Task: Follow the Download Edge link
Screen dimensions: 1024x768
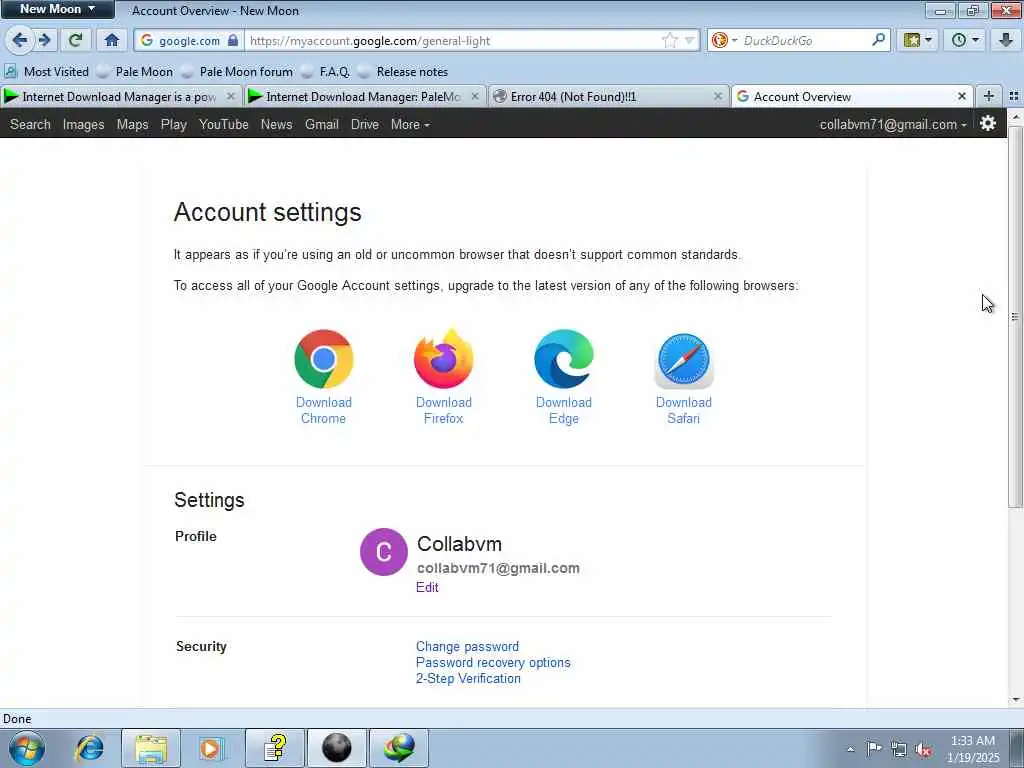Action: pos(564,410)
